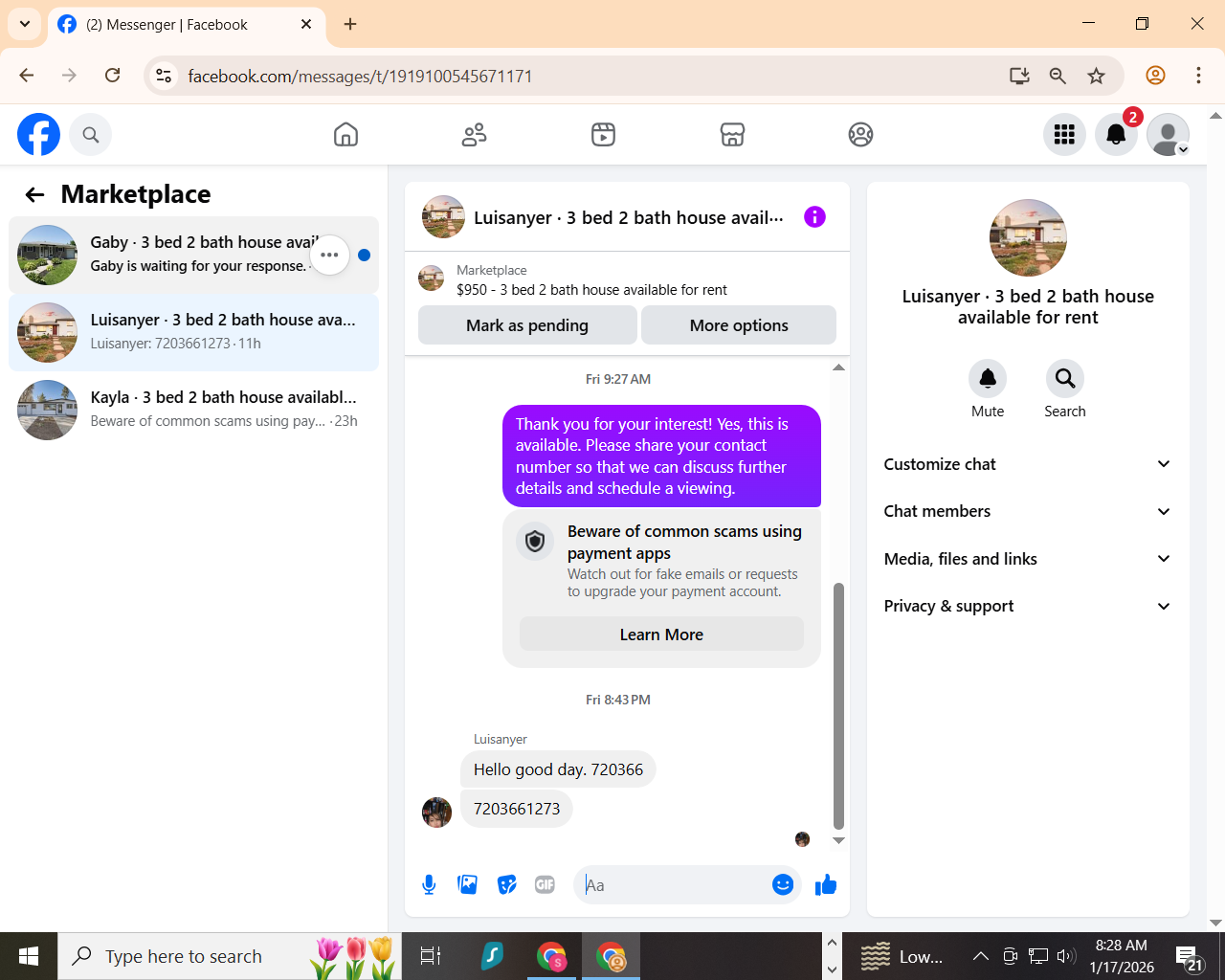Click the Mark as pending button

(x=527, y=325)
